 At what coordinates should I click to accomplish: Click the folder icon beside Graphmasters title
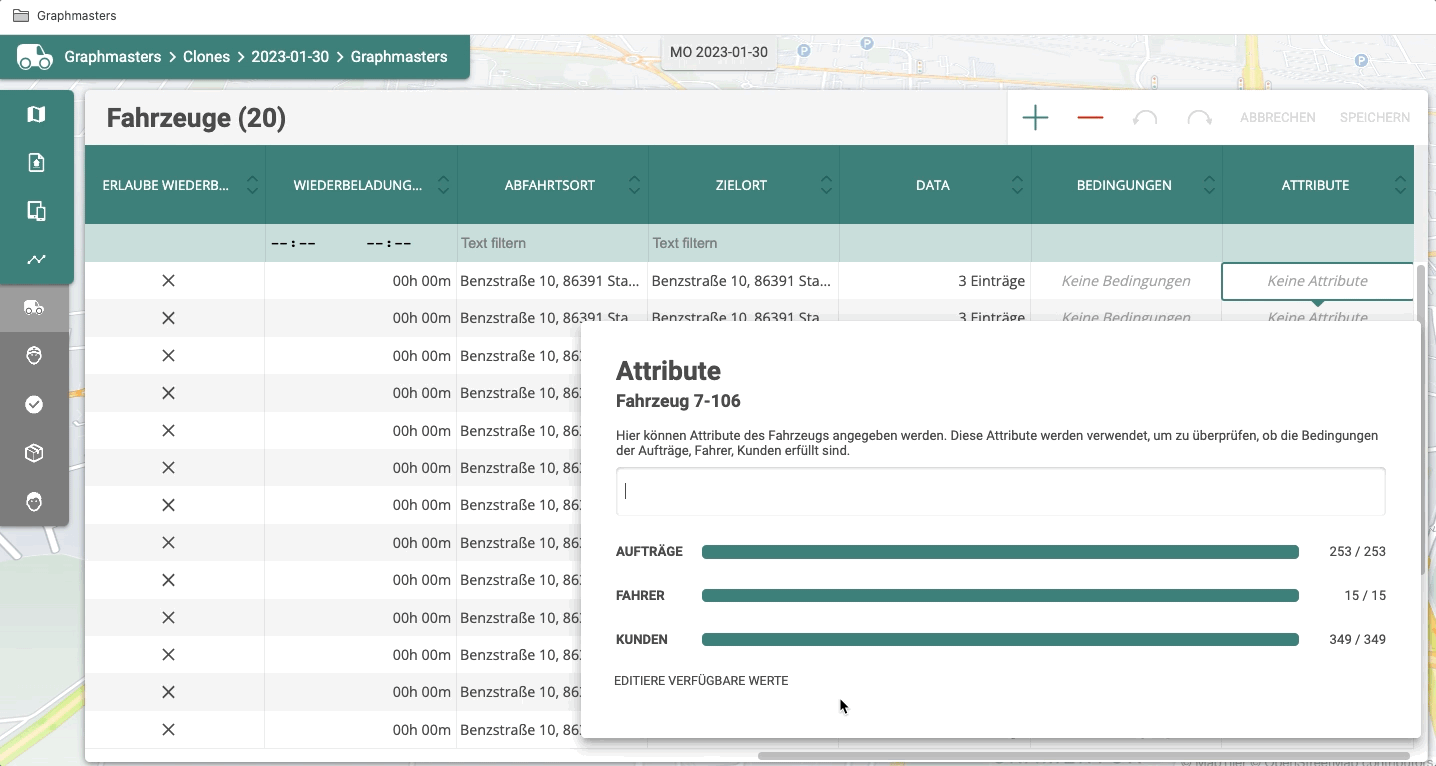coord(20,16)
